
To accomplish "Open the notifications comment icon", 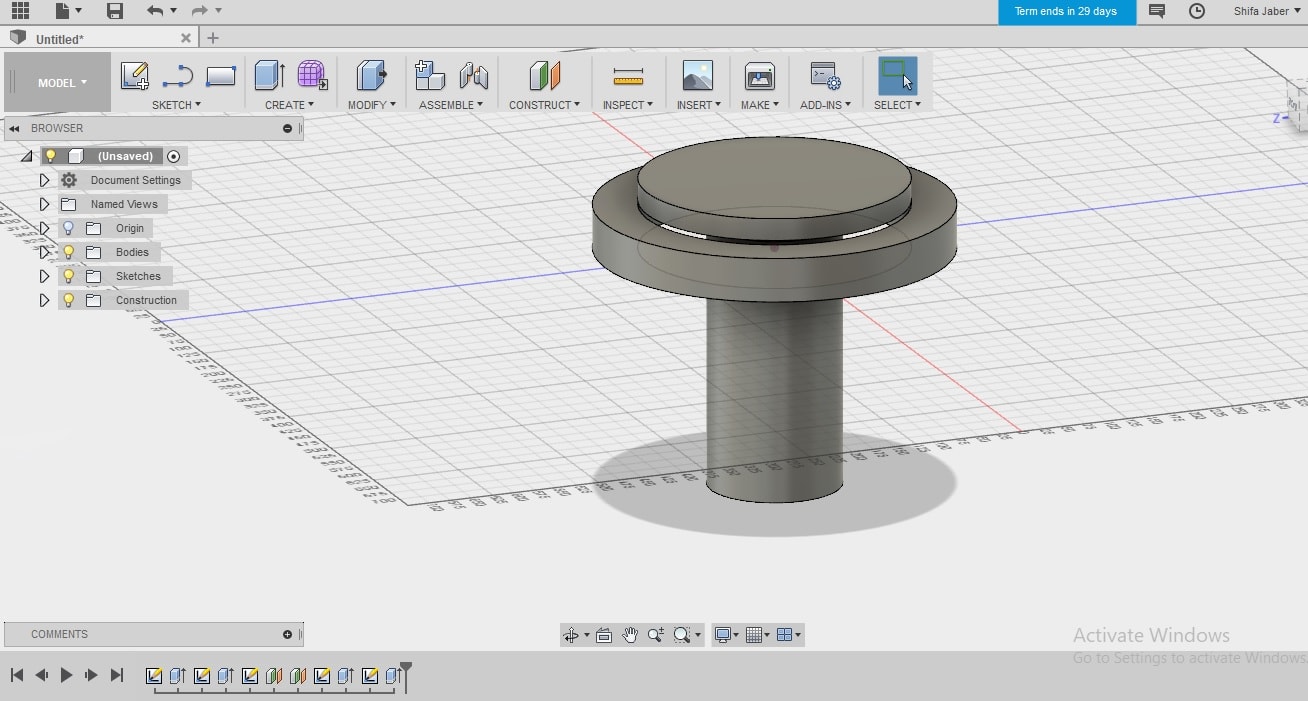I will click(1157, 11).
